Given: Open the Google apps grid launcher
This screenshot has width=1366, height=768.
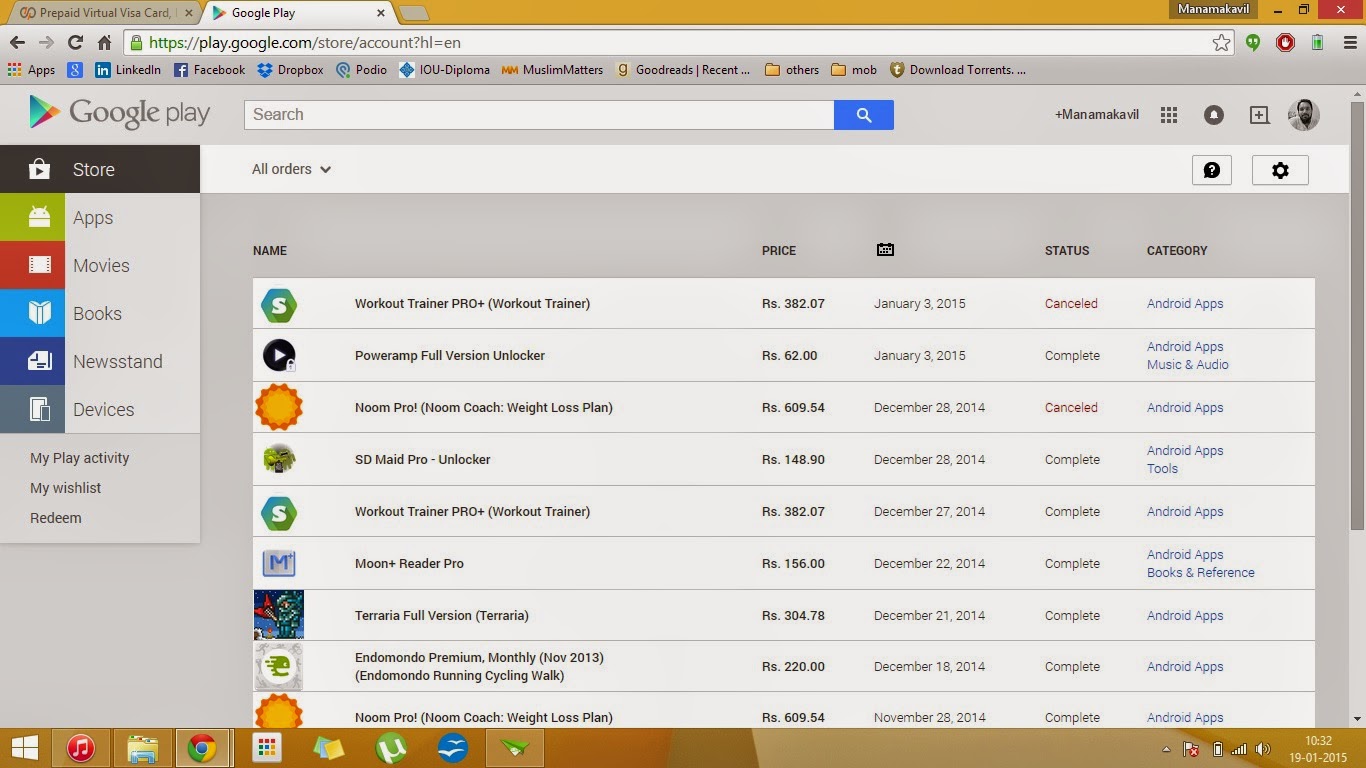Looking at the screenshot, I should 1169,115.
